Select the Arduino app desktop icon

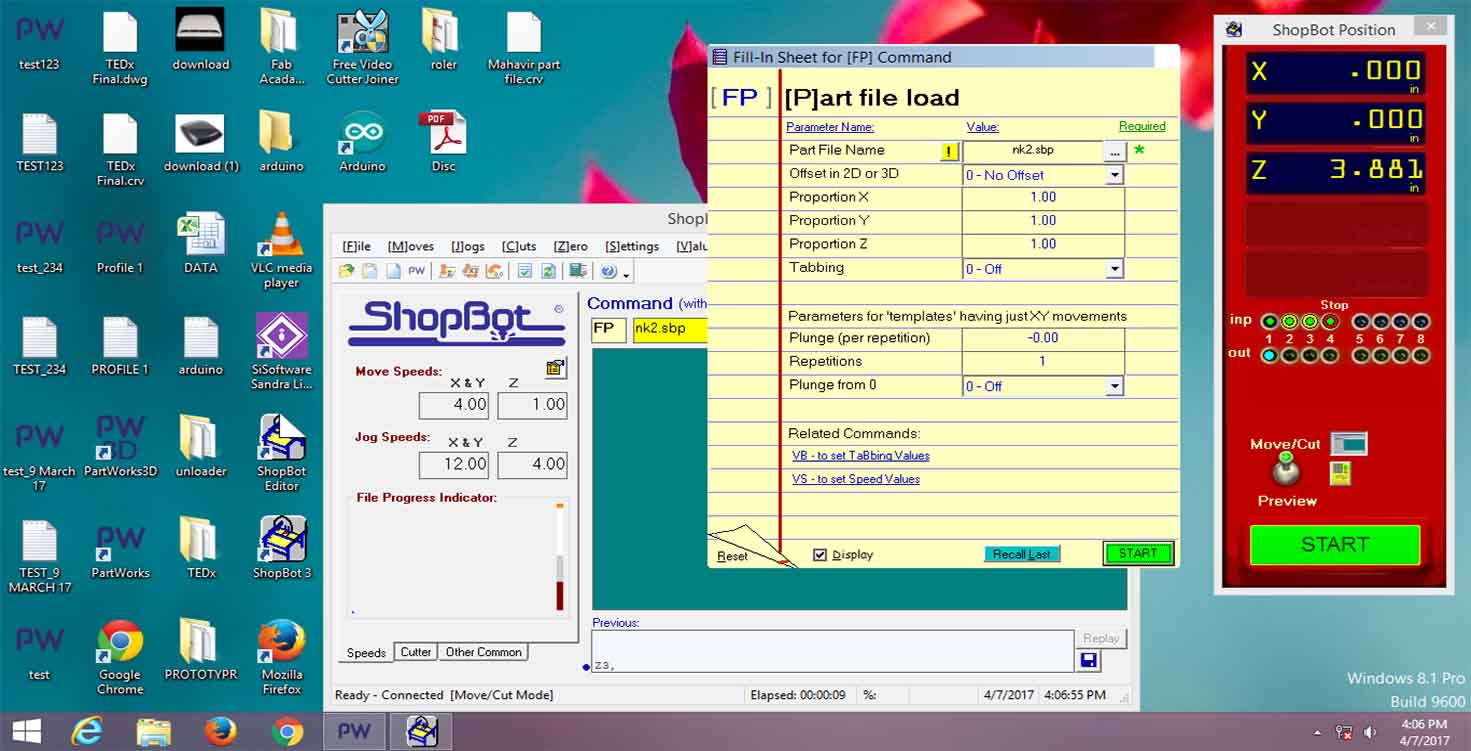pos(362,141)
